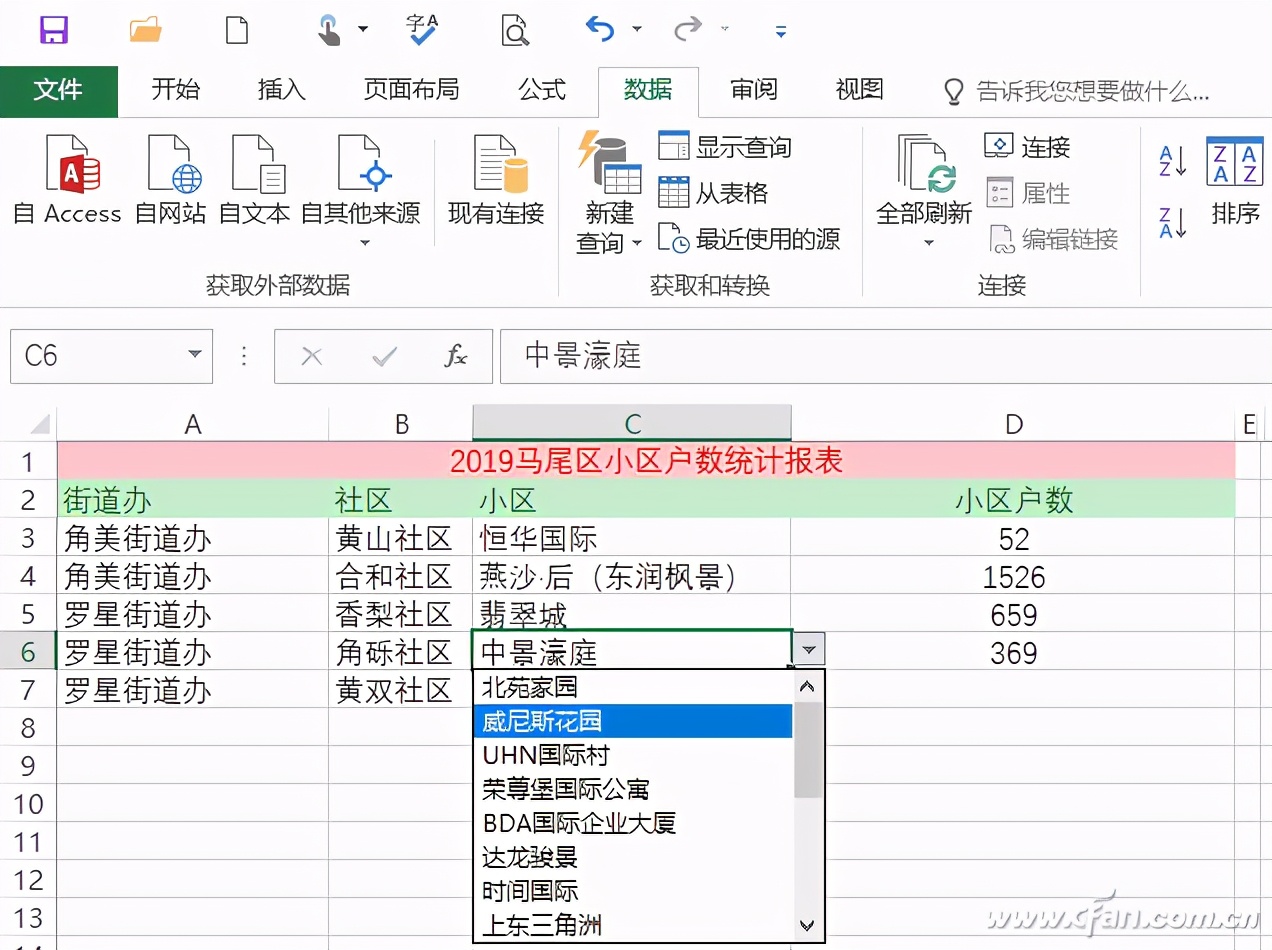Screen dimensions: 1272x950
Task: Choose 时间国际 from the dropdown list
Action: (633, 891)
